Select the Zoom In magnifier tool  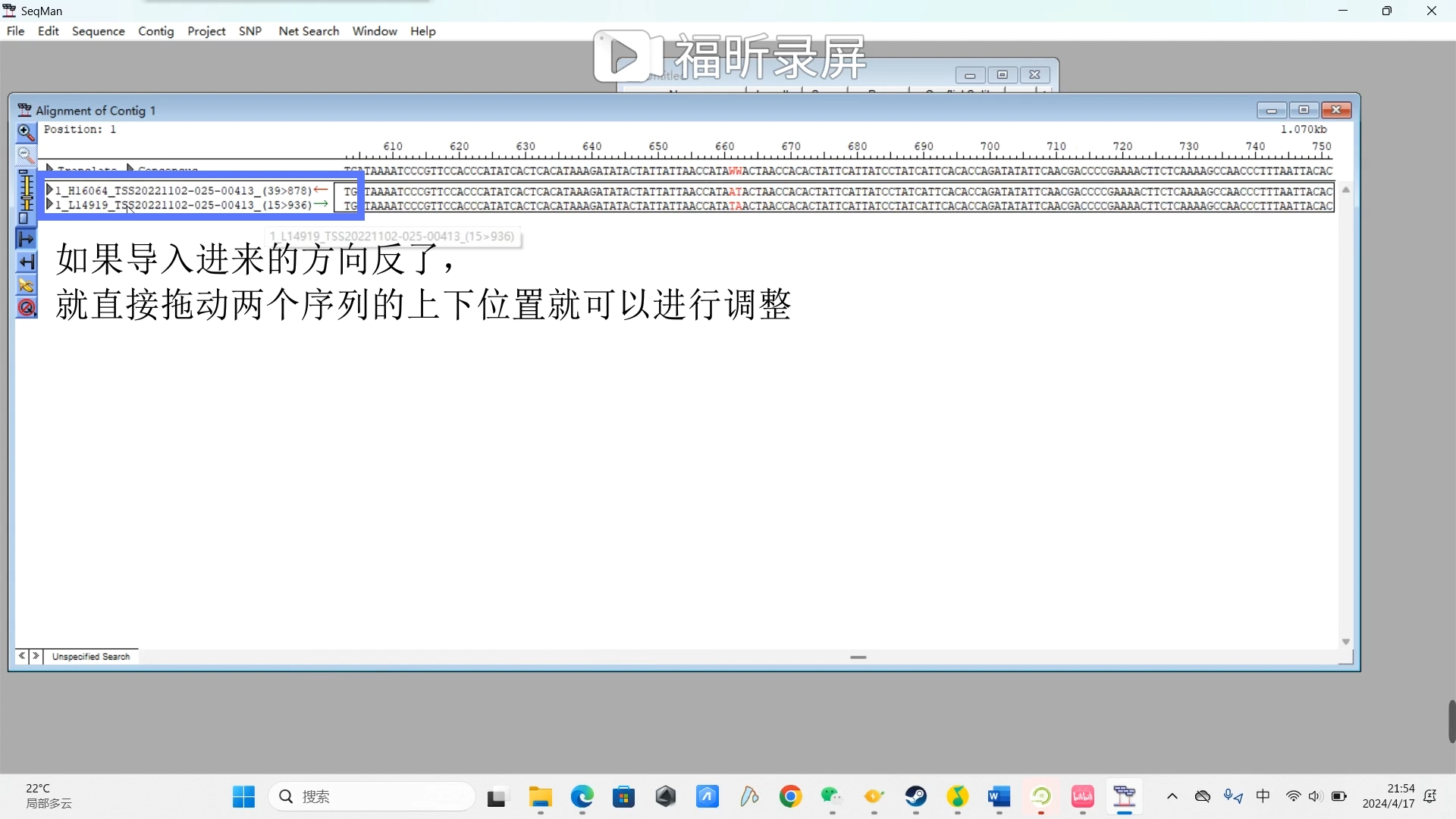26,133
